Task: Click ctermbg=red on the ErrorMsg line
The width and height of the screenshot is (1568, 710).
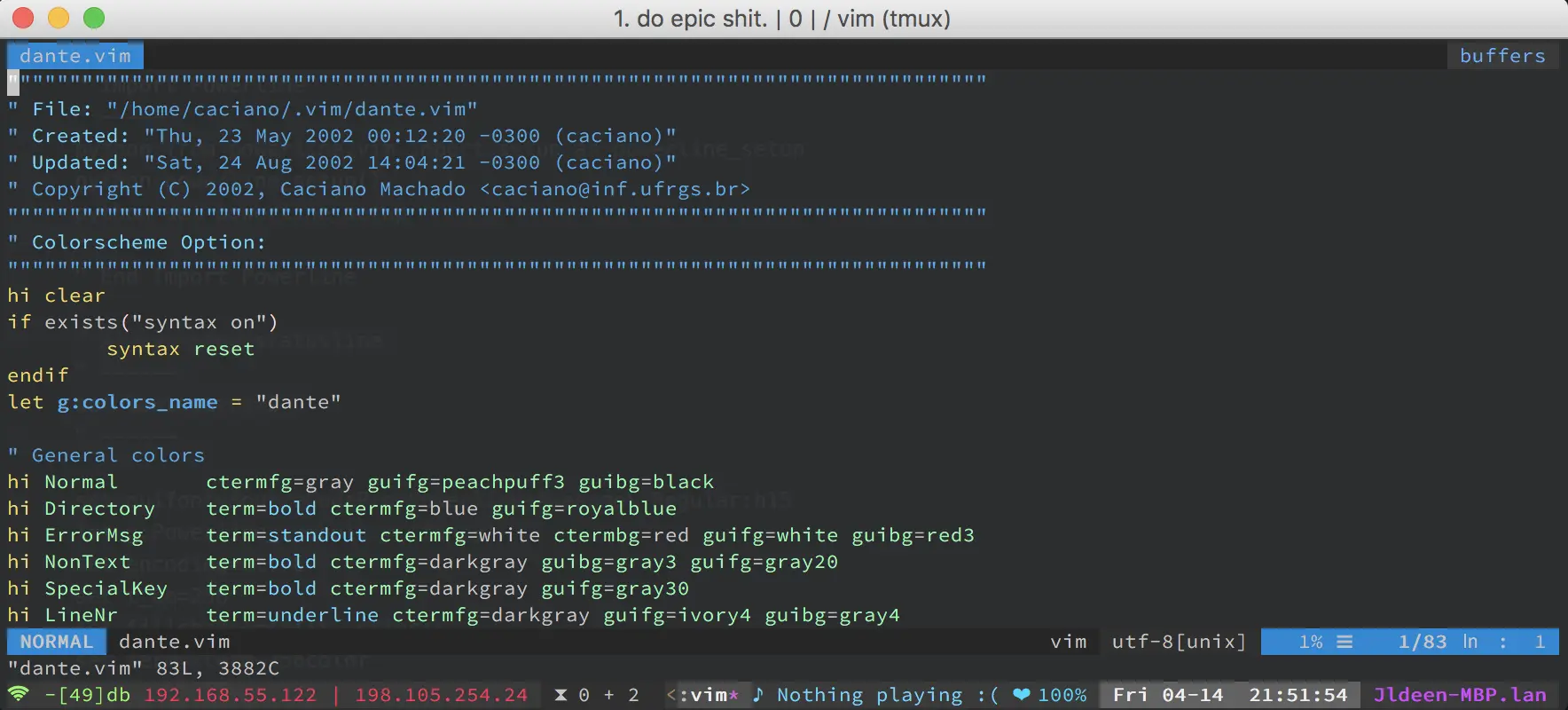Action: point(622,535)
